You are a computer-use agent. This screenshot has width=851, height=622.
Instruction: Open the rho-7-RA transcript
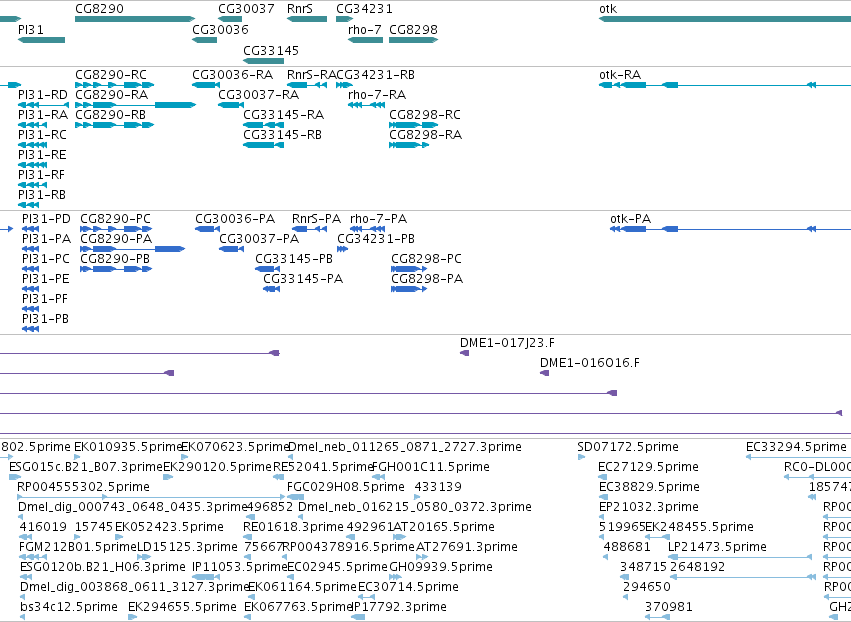pos(377,94)
